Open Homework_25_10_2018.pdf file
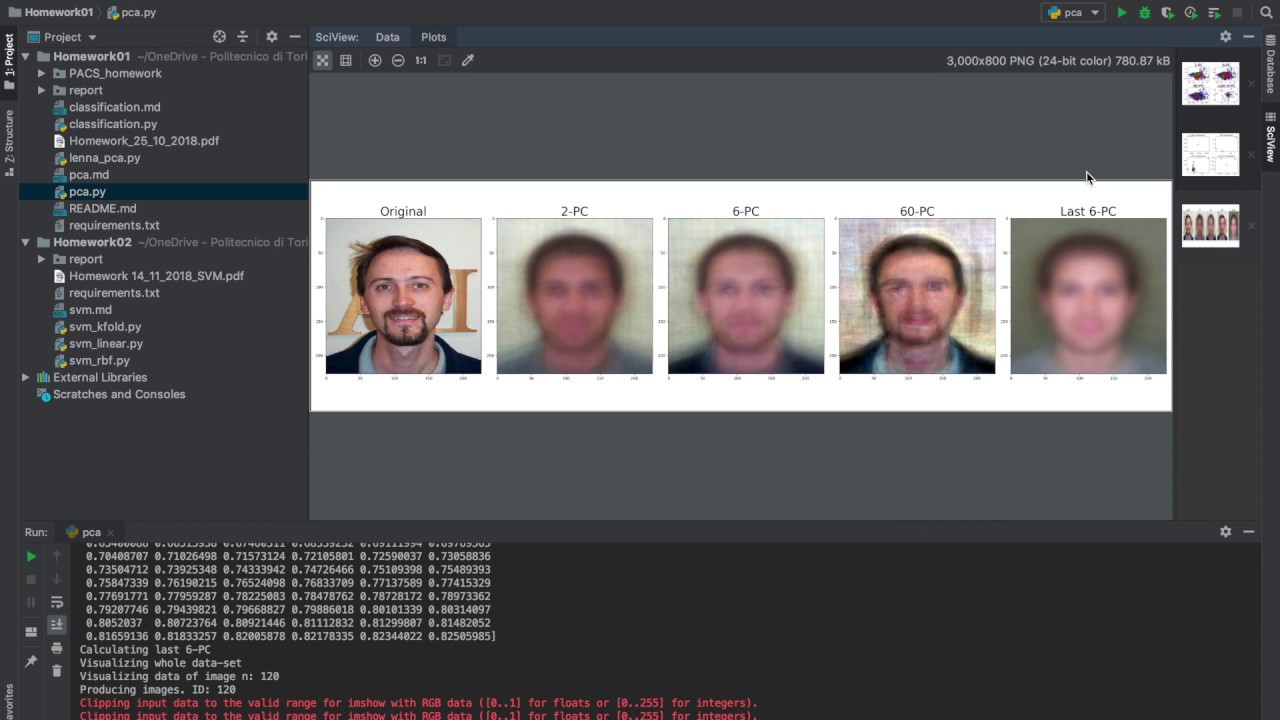1280x720 pixels. pyautogui.click(x=144, y=141)
